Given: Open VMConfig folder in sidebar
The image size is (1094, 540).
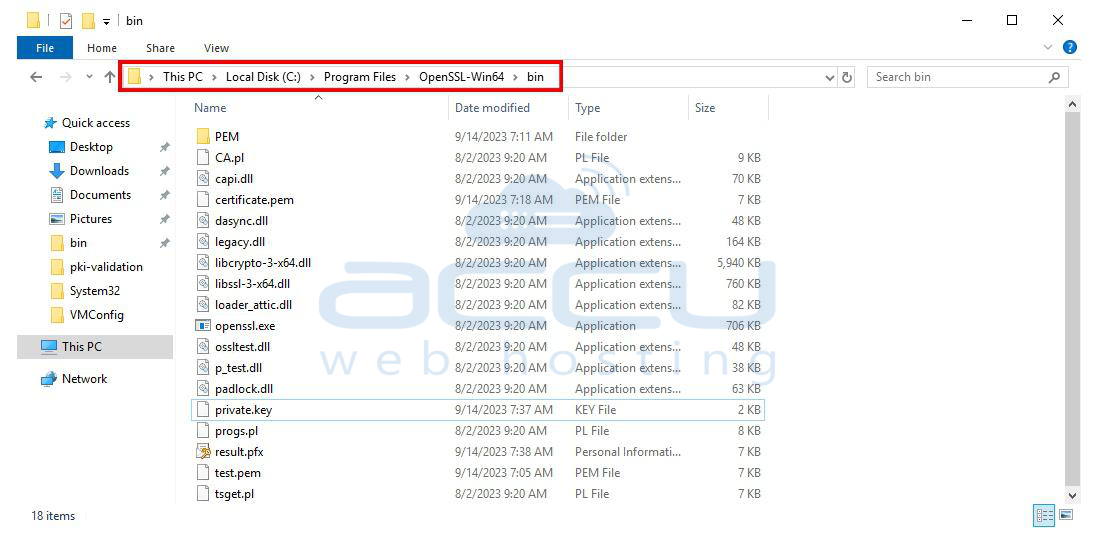Looking at the screenshot, I should tap(96, 315).
